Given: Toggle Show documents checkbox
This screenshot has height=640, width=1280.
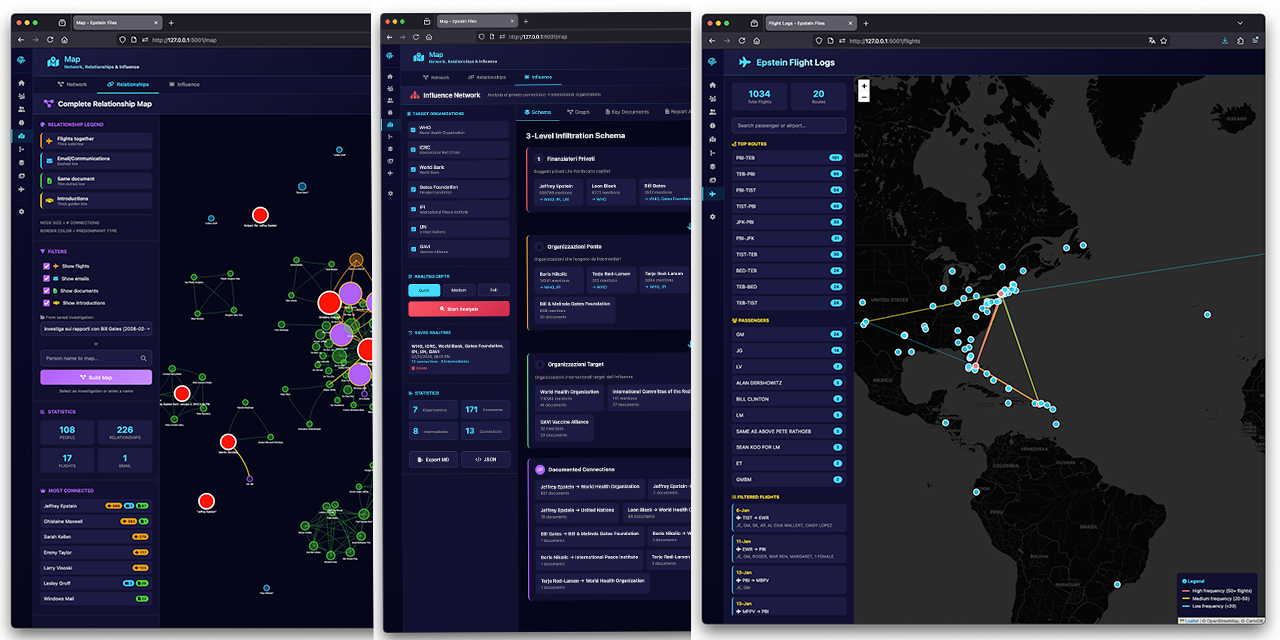Looking at the screenshot, I should point(46,290).
